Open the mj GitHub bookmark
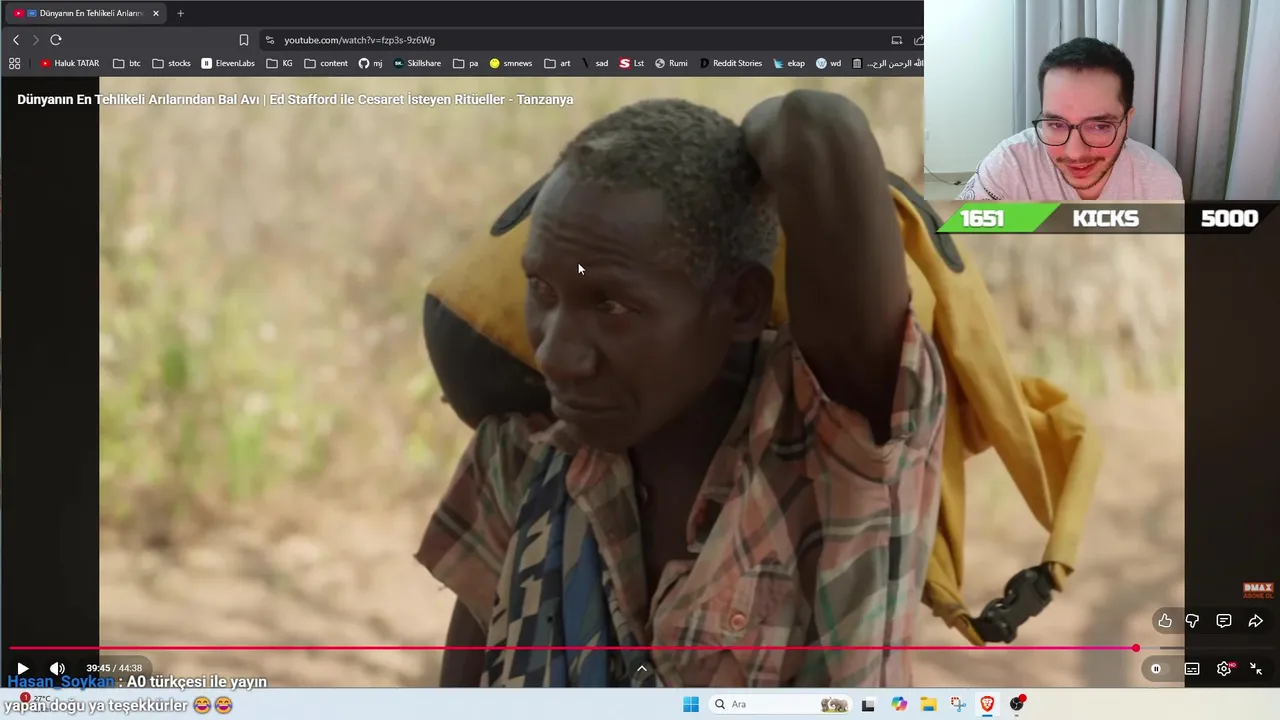The width and height of the screenshot is (1280, 720). click(x=370, y=63)
